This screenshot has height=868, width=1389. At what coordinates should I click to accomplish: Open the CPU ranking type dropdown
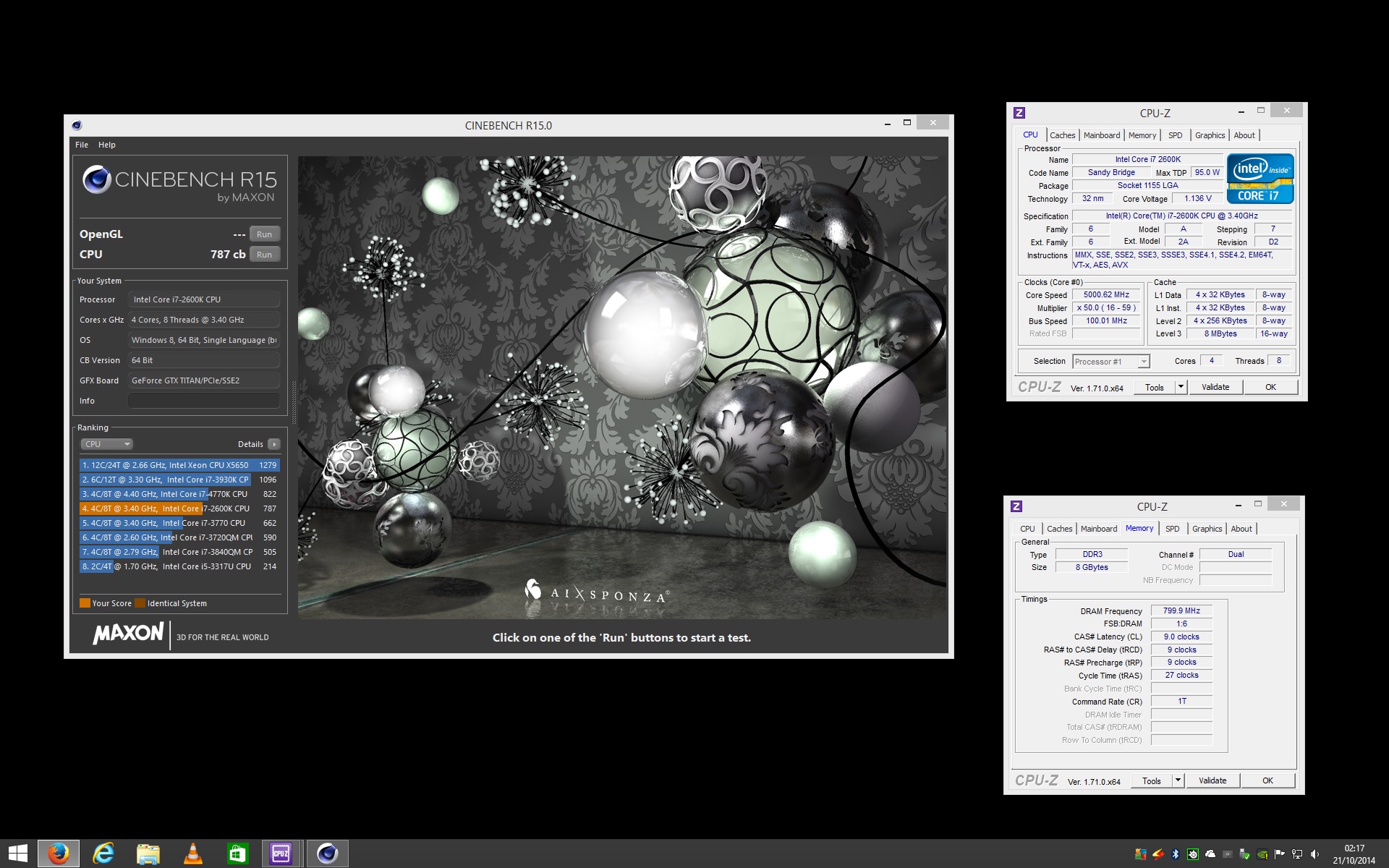tap(106, 444)
